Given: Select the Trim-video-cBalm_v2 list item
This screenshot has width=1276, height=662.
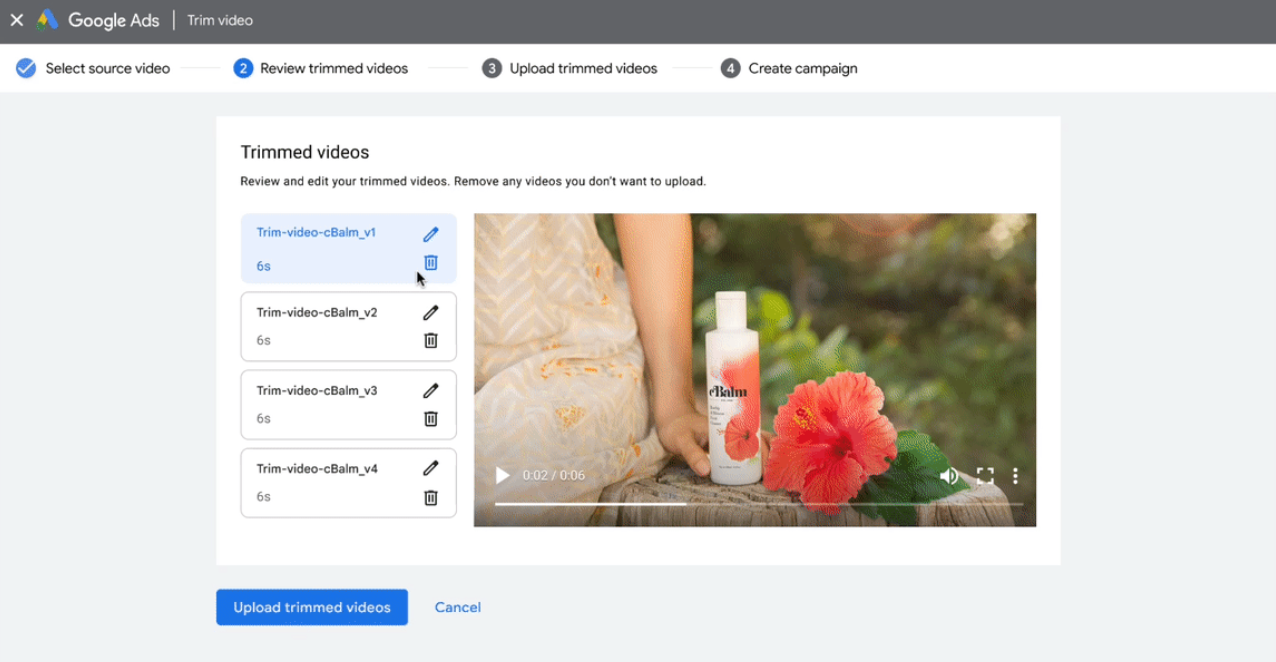Looking at the screenshot, I should click(349, 326).
